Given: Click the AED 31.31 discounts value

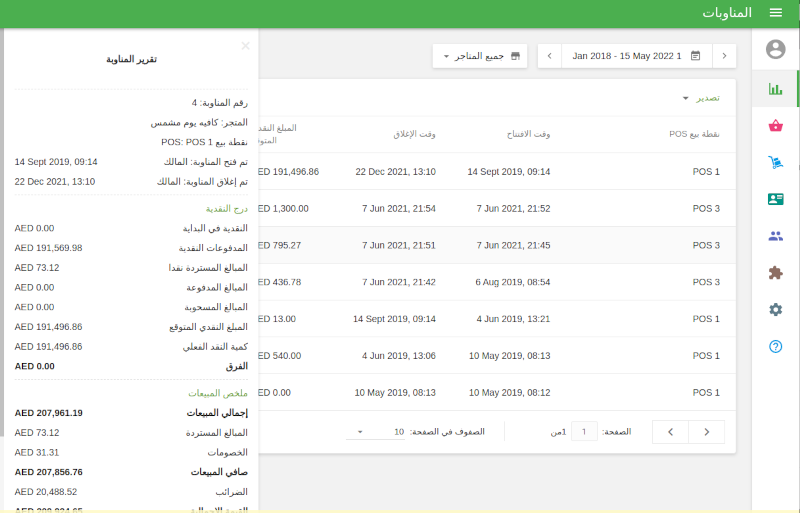Looking at the screenshot, I should tap(37, 453).
